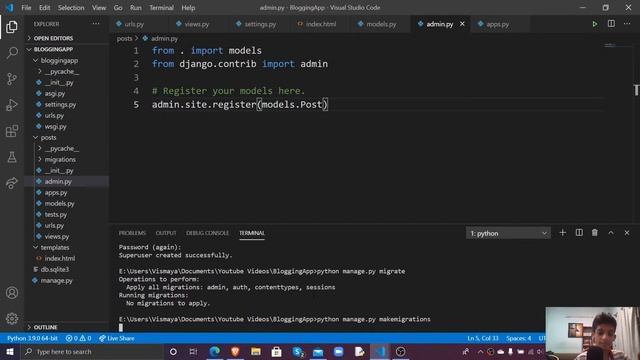Image resolution: width=640 pixels, height=360 pixels.
Task: Collapse the templates folder
Action: pyautogui.click(x=55, y=247)
